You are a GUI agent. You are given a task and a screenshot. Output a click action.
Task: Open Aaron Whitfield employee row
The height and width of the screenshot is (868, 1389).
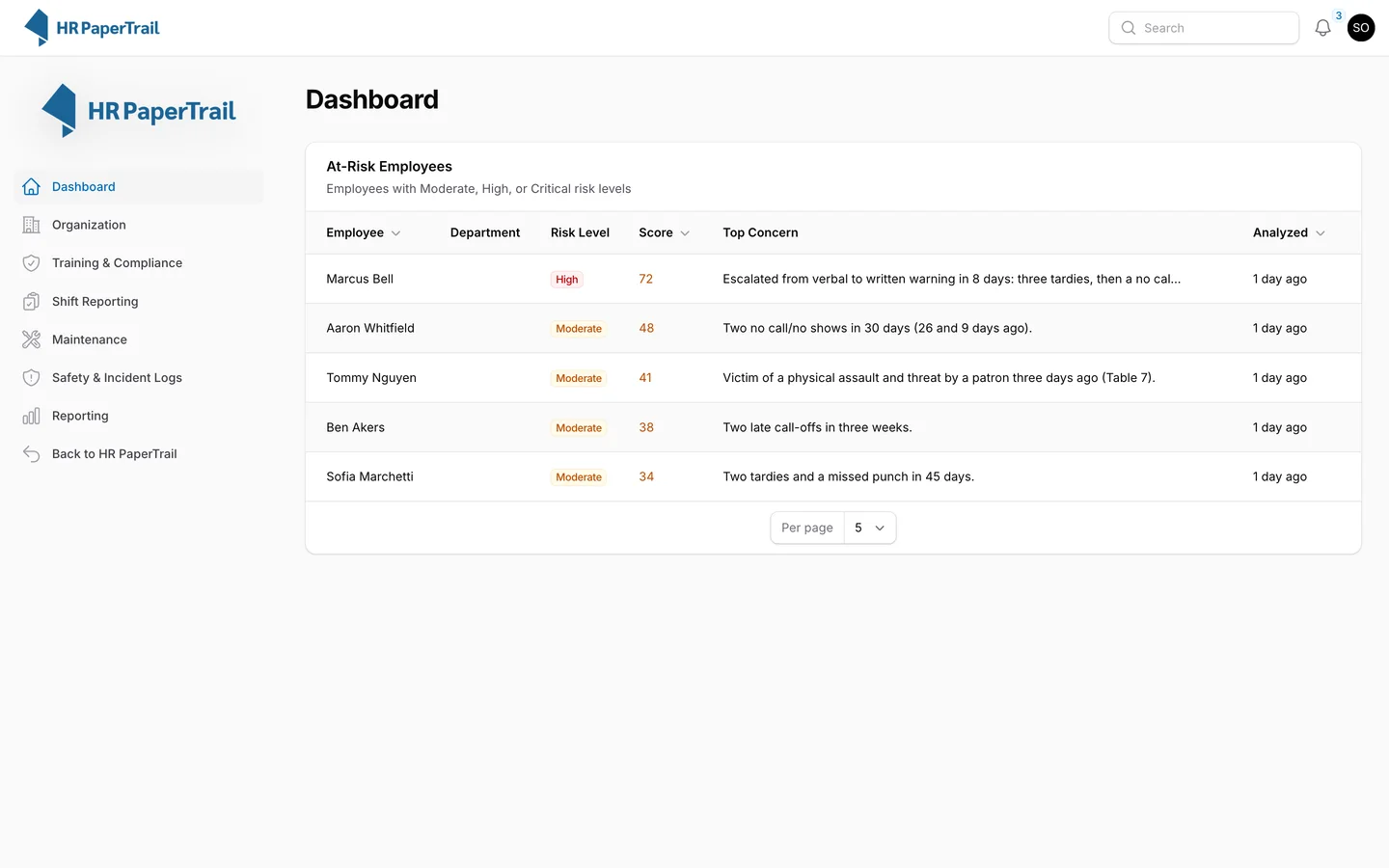(833, 329)
